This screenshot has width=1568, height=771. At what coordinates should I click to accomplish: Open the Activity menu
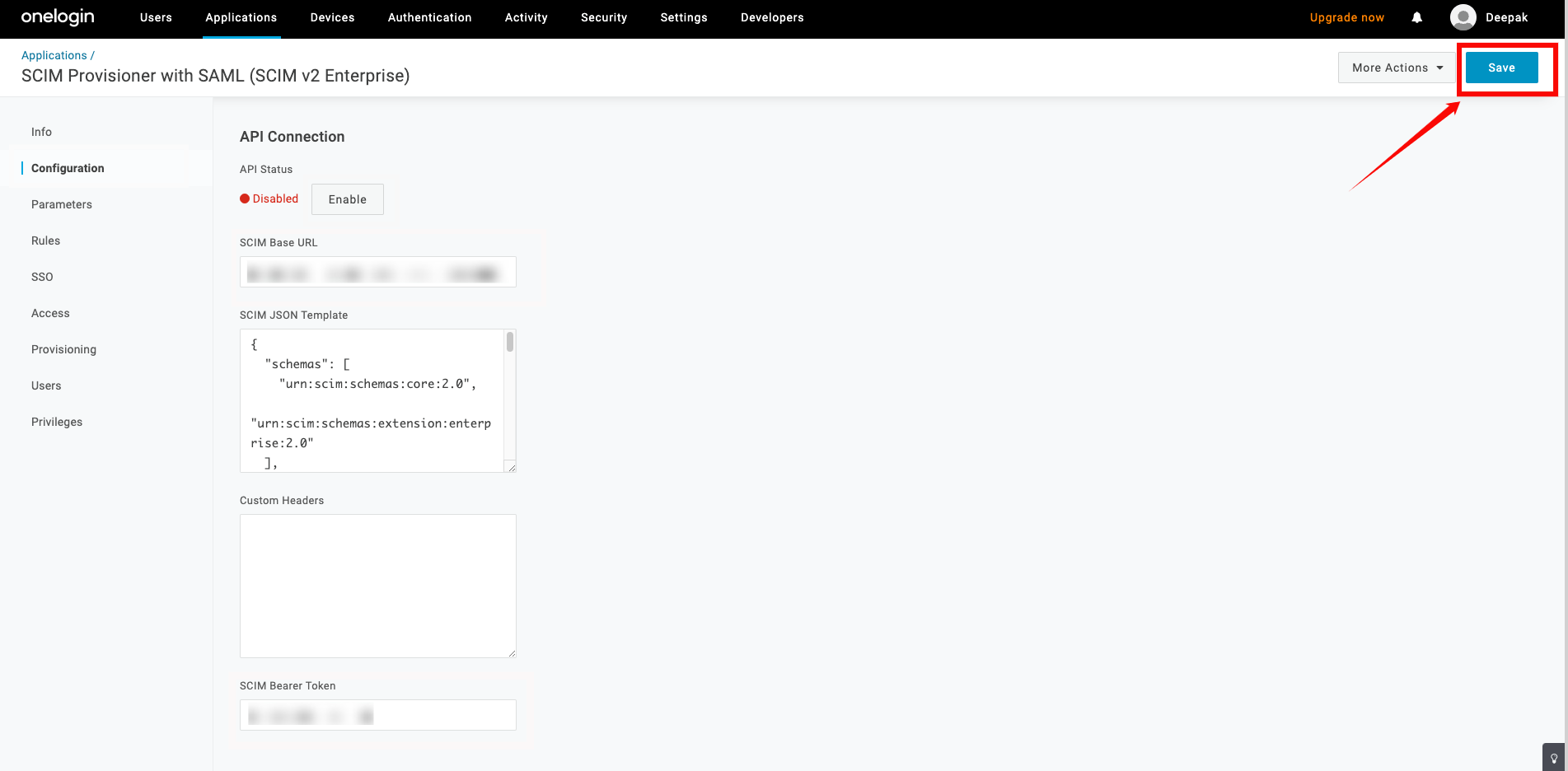point(527,17)
